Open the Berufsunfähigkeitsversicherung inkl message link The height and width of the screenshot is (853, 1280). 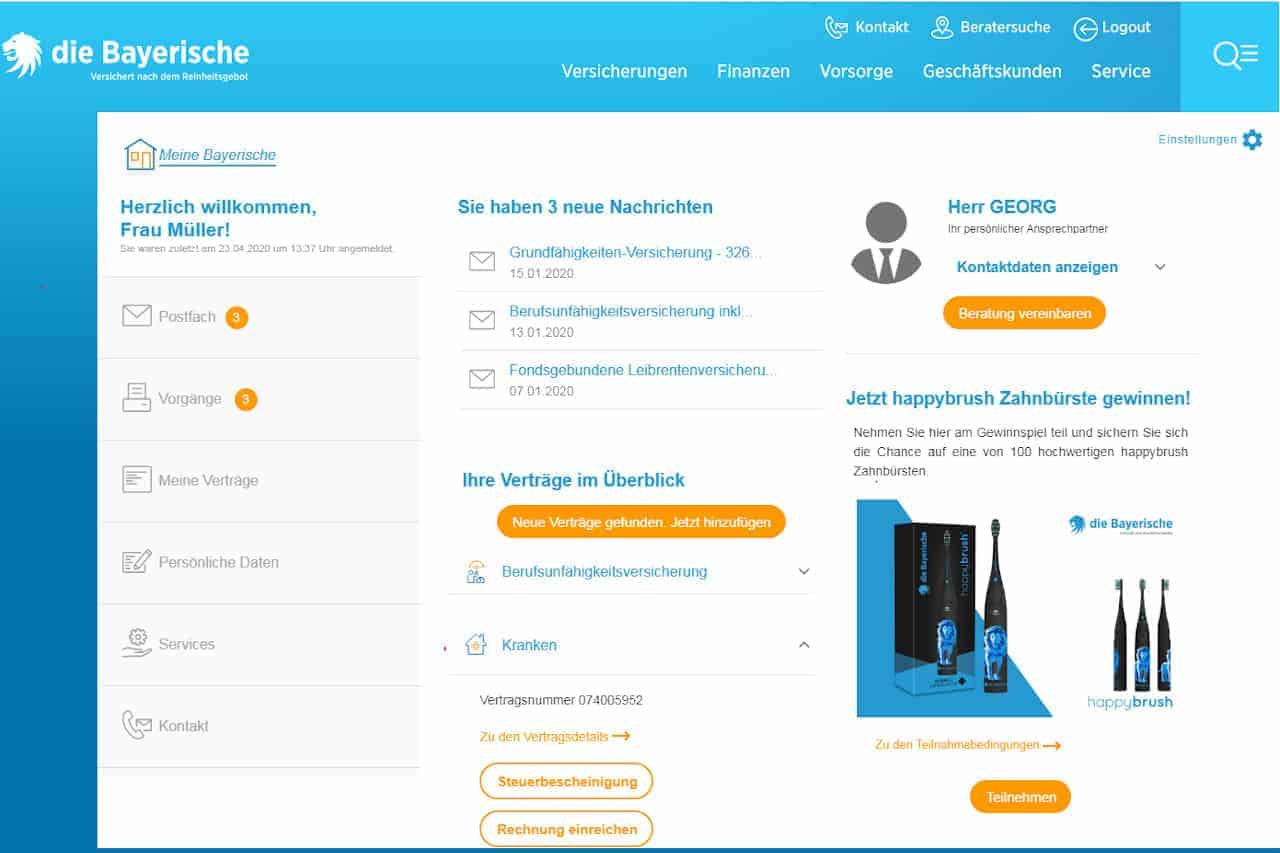631,312
